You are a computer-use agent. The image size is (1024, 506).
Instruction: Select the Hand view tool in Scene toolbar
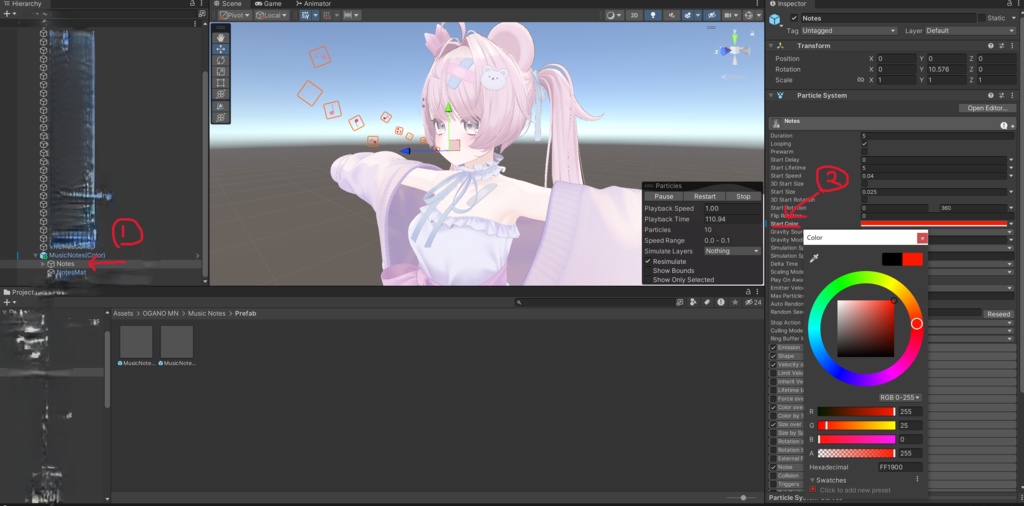pyautogui.click(x=221, y=37)
